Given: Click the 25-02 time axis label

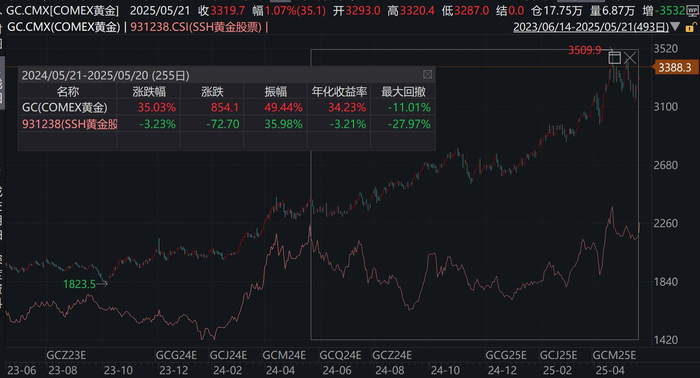Looking at the screenshot, I should [557, 370].
